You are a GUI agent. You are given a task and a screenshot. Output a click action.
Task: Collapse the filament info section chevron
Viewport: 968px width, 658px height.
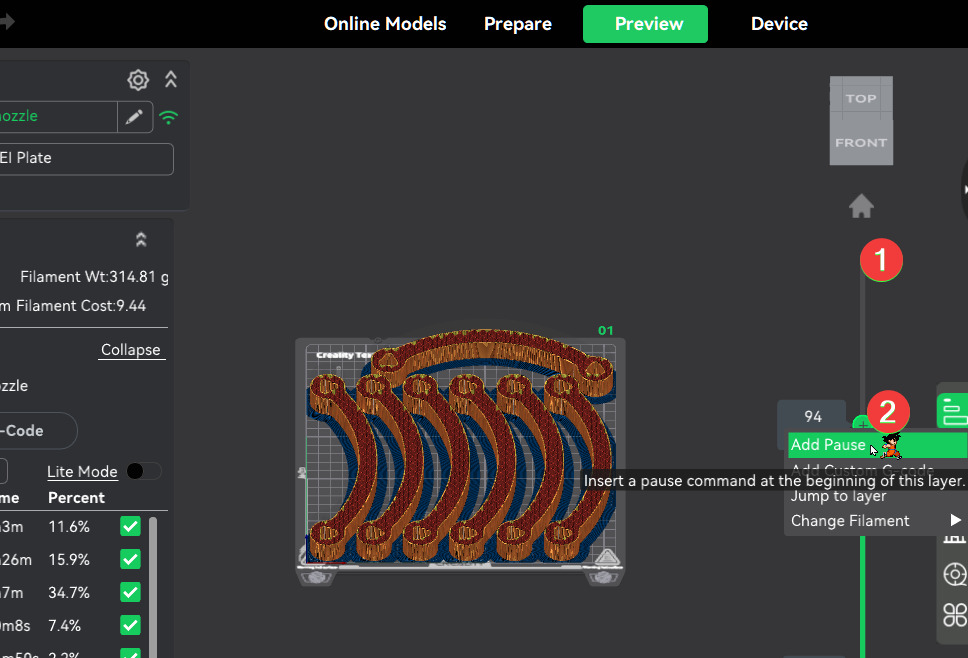click(x=141, y=240)
